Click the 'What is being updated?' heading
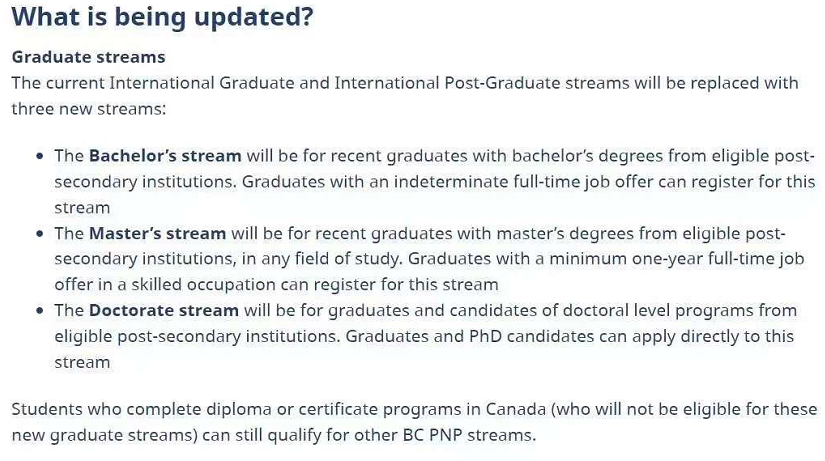The height and width of the screenshot is (461, 825). click(163, 17)
